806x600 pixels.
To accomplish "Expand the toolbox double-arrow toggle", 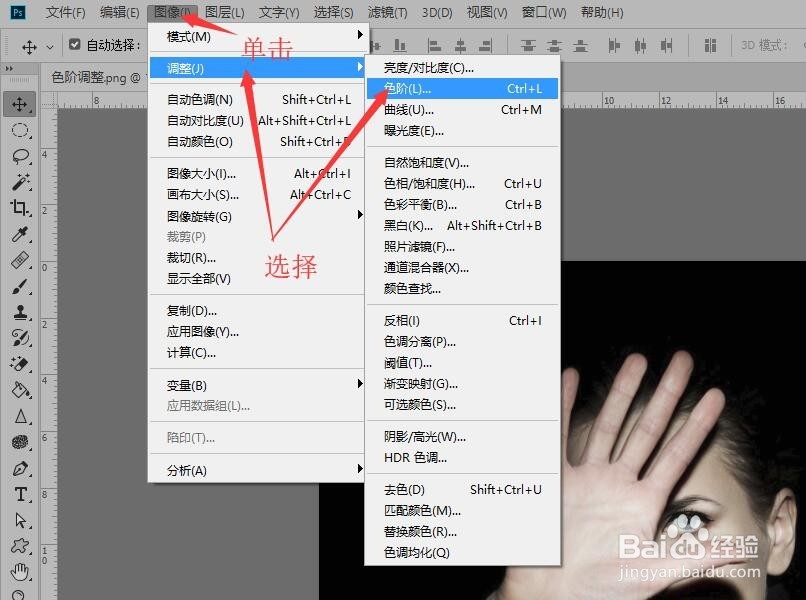I will point(9,68).
